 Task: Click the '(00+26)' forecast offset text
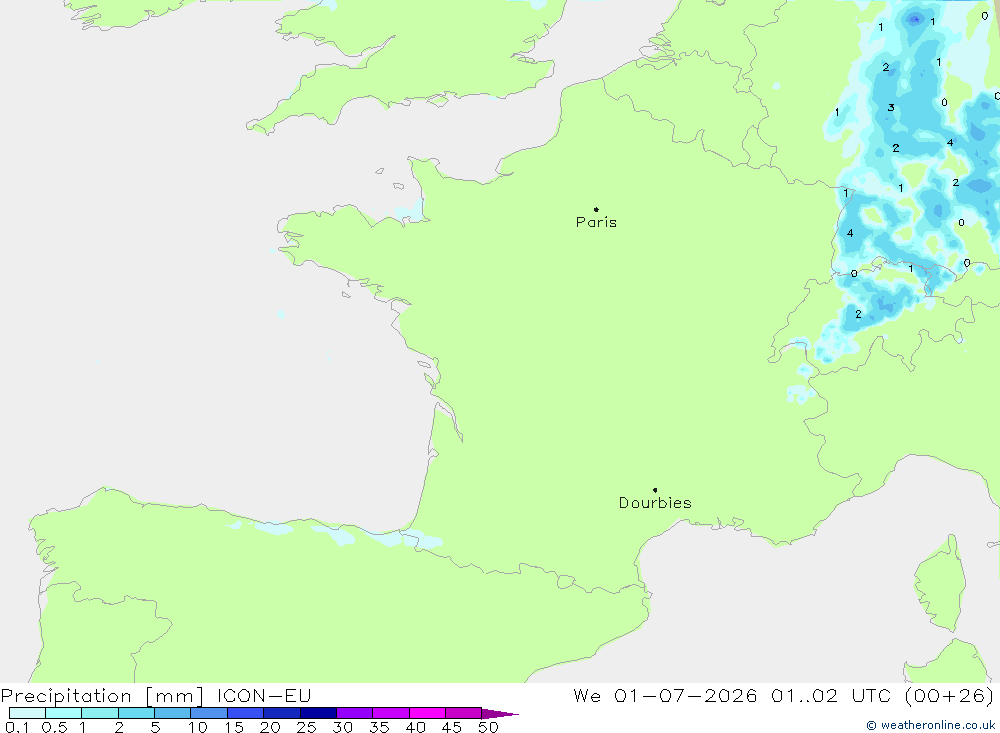[x=949, y=695]
